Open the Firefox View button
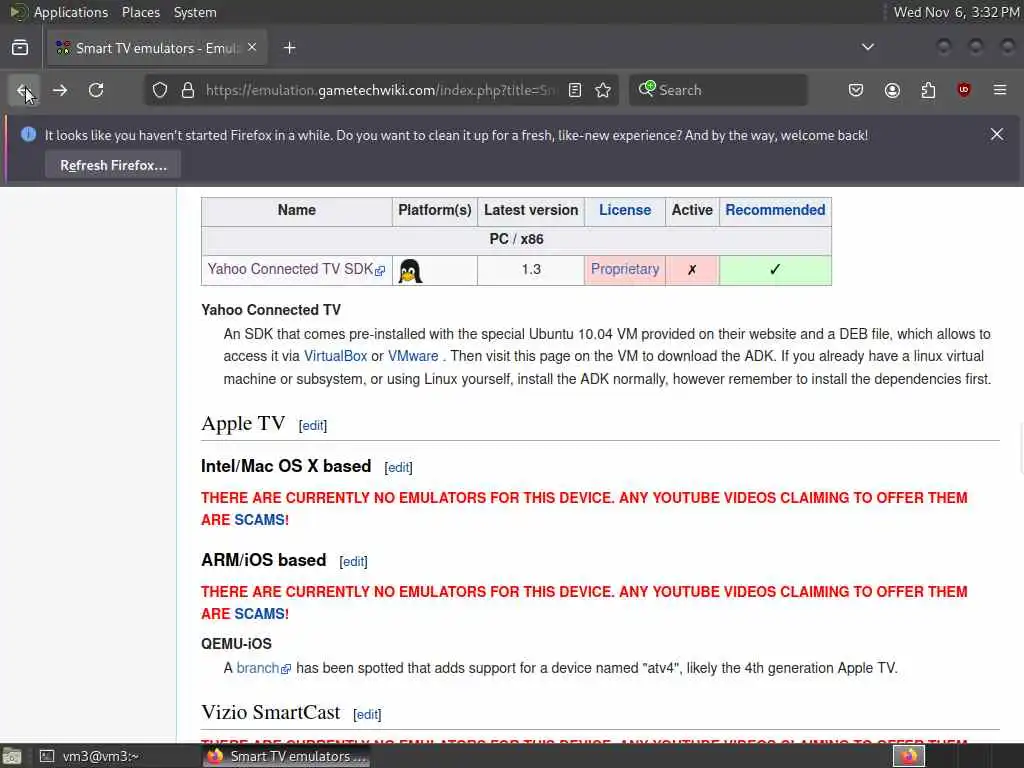This screenshot has width=1024, height=768. tap(20, 48)
